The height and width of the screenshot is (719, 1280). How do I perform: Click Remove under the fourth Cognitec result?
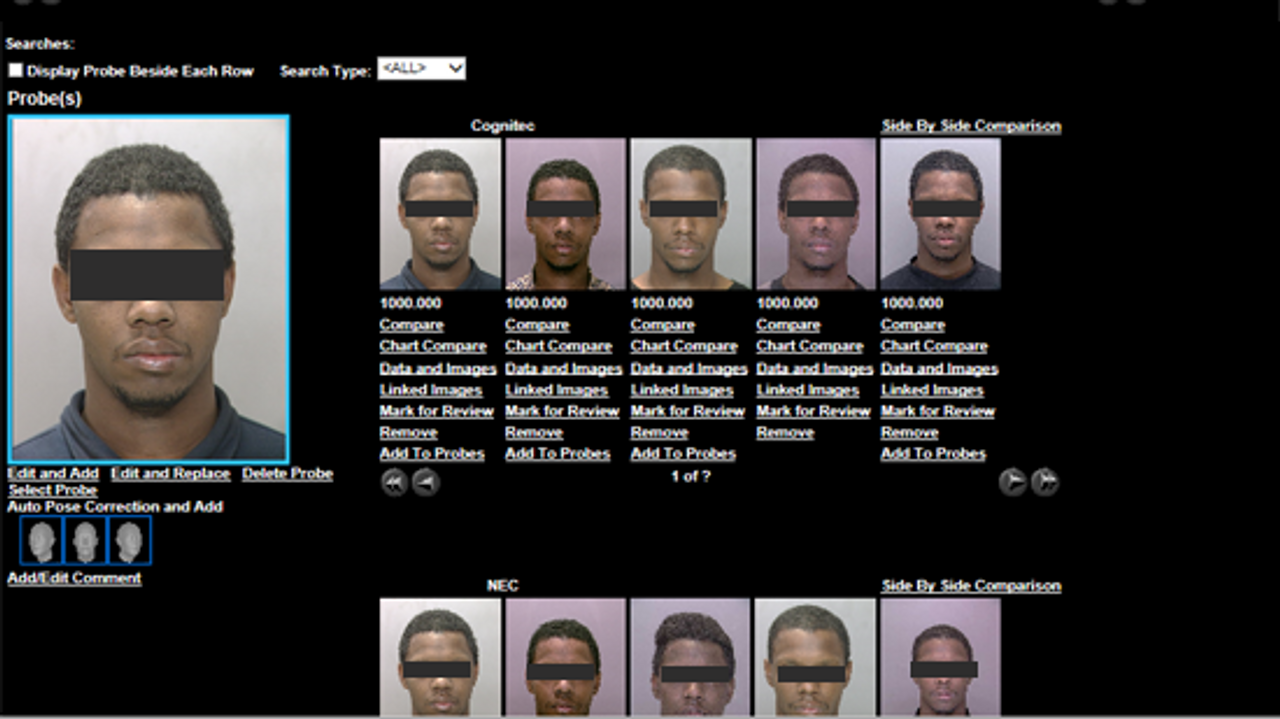pyautogui.click(x=785, y=433)
